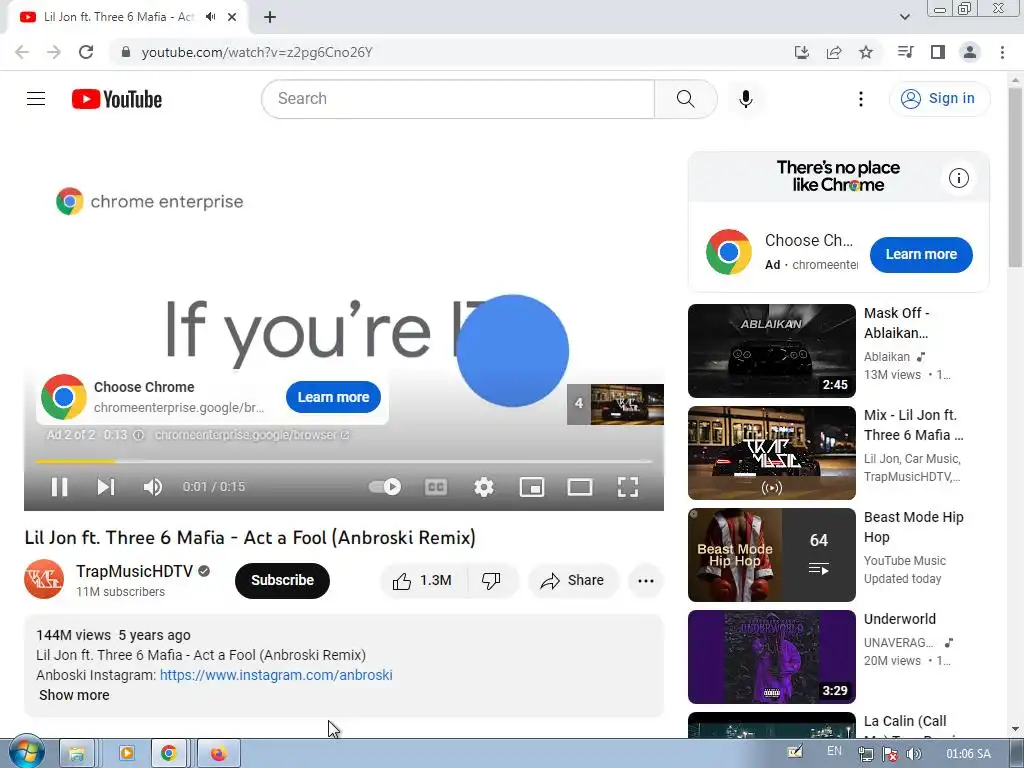Image resolution: width=1024 pixels, height=768 pixels.
Task: Sign in to YouTube
Action: (x=939, y=99)
